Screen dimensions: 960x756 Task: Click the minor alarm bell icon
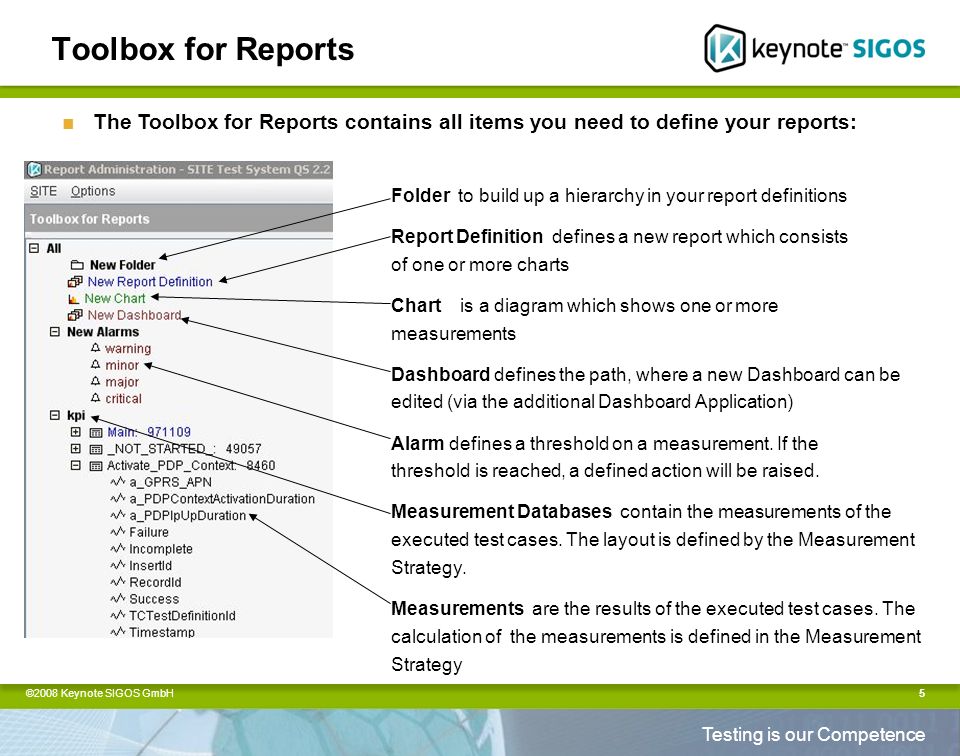point(96,365)
